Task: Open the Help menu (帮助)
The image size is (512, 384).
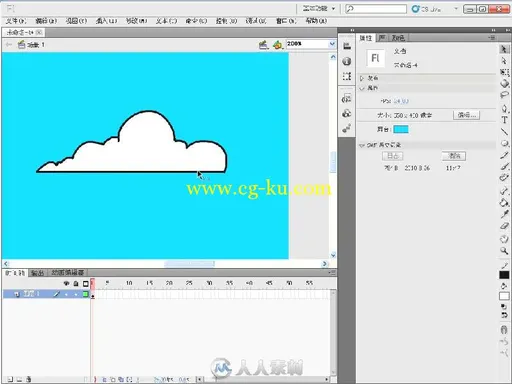Action: [x=316, y=21]
